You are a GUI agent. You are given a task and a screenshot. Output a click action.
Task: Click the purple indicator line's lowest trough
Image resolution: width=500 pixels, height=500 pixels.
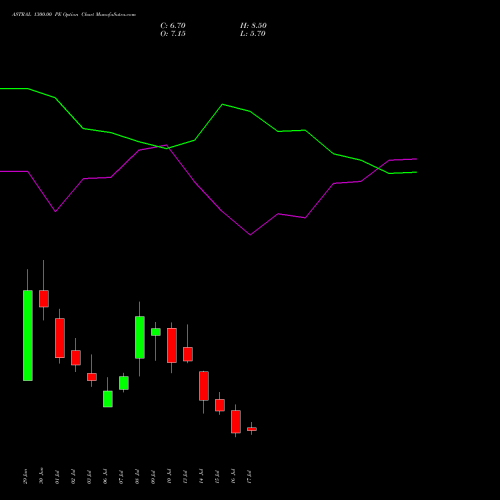tap(250, 235)
